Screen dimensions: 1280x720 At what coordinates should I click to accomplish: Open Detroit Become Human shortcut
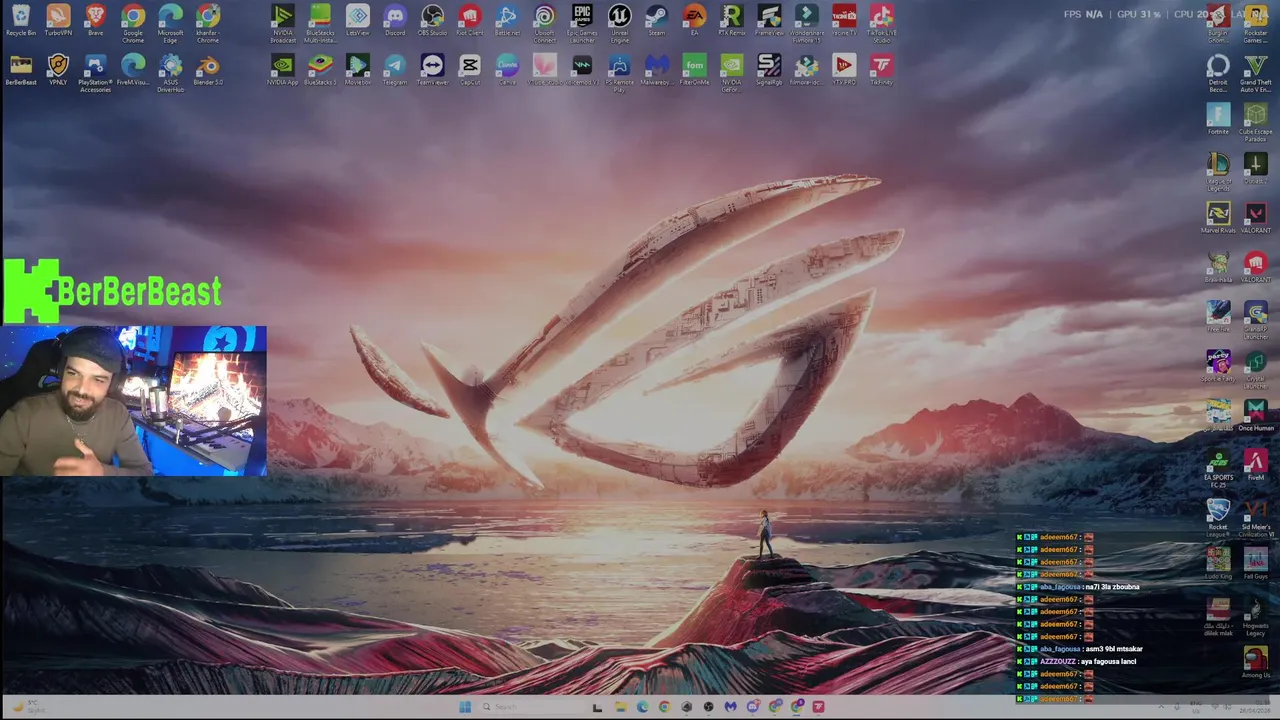pos(1218,72)
